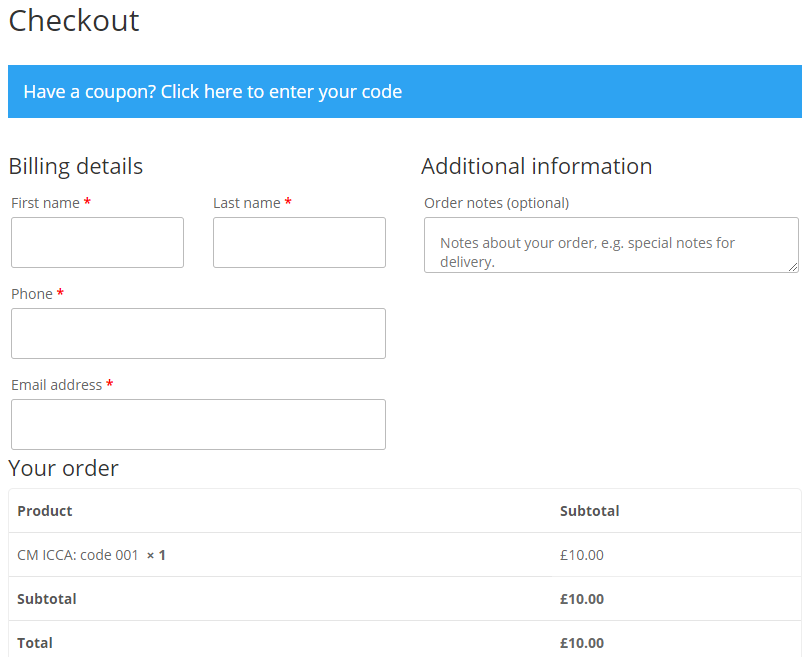Click inside the Phone field
The height and width of the screenshot is (657, 809).
199,333
